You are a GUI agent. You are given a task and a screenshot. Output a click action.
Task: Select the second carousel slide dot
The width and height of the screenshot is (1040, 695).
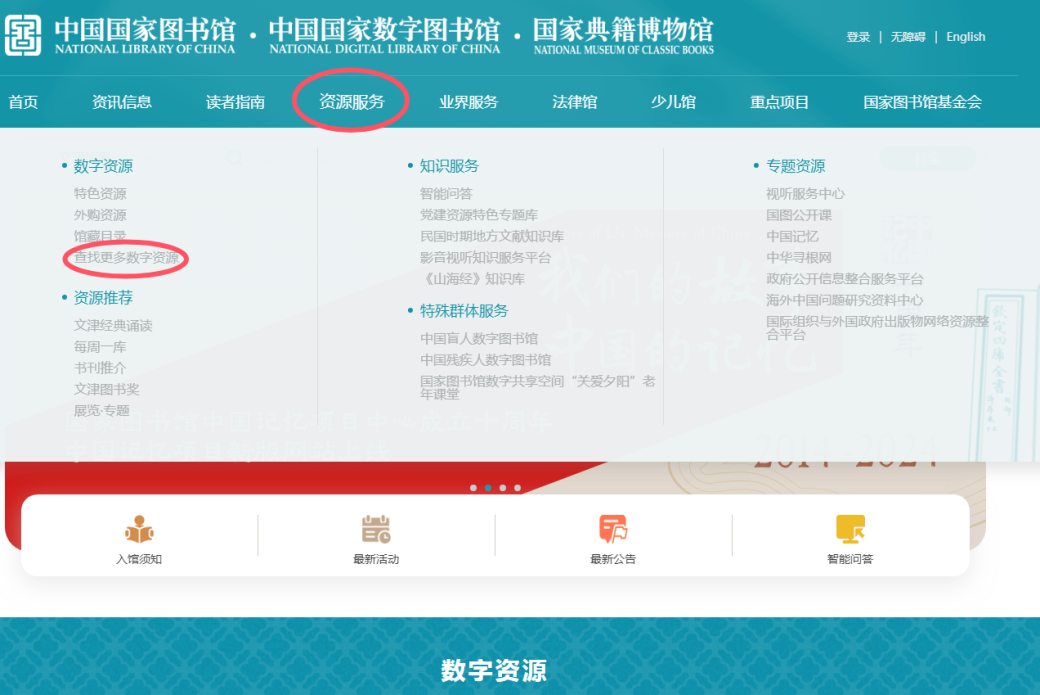click(x=488, y=488)
